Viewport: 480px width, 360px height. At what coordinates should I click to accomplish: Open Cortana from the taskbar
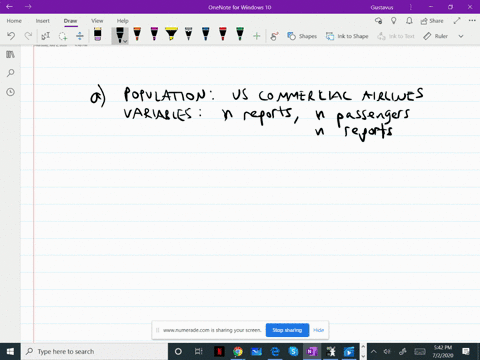178,351
